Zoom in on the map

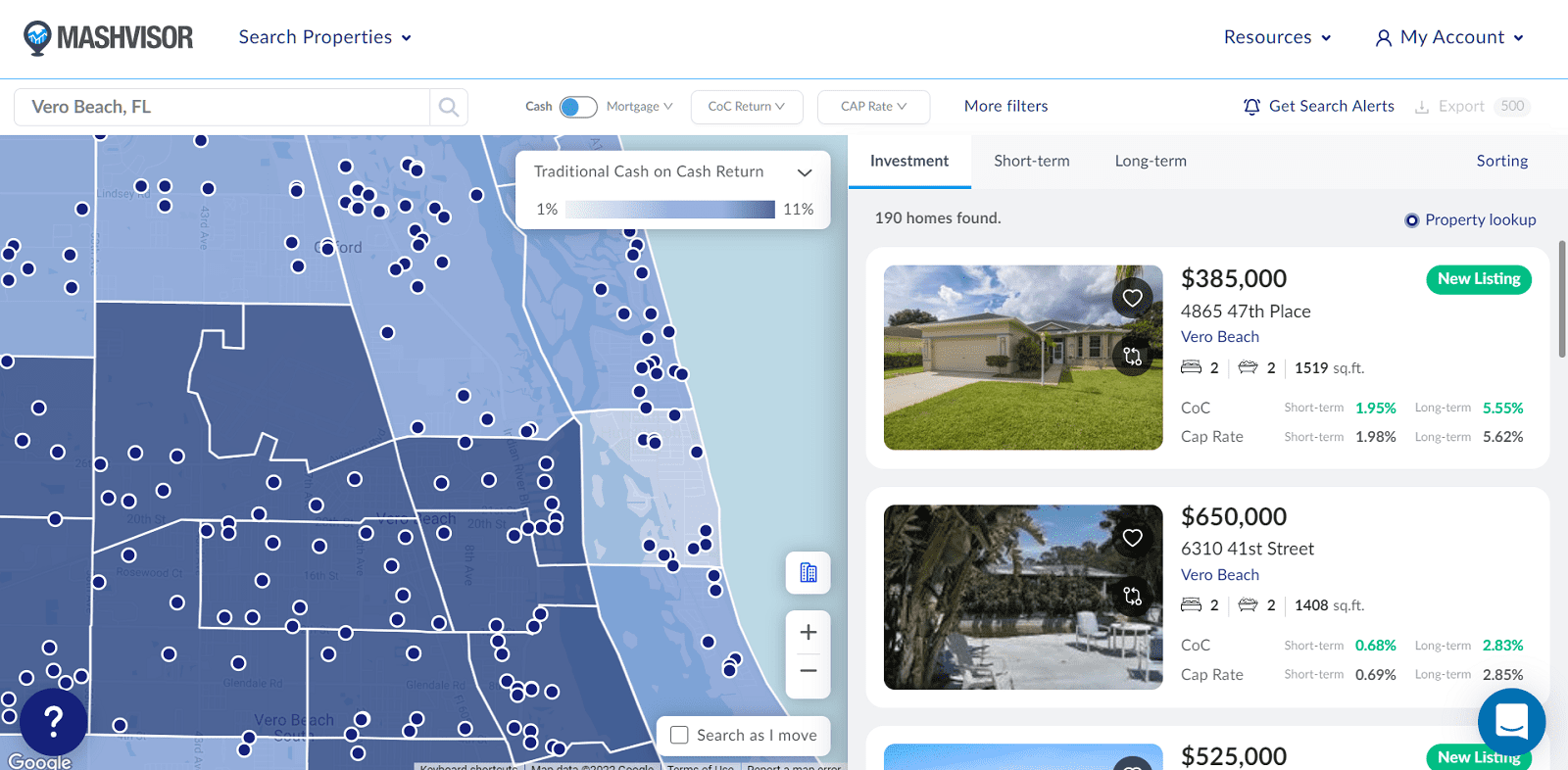click(x=808, y=633)
